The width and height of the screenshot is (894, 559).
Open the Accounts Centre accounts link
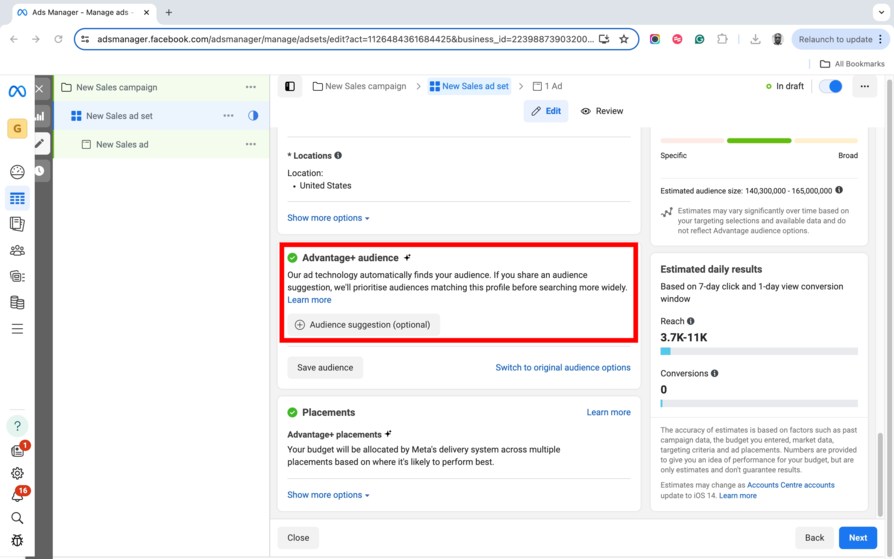790,485
